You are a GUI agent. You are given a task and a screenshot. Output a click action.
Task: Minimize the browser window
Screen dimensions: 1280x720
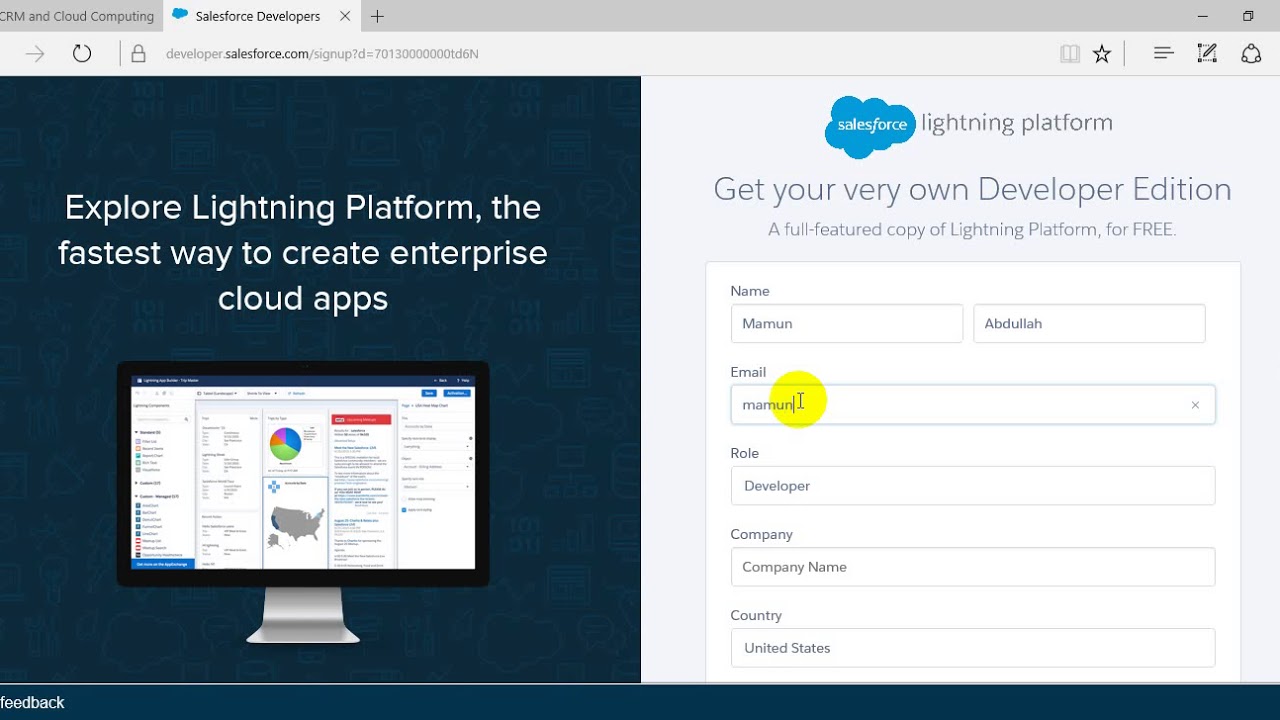[1202, 16]
